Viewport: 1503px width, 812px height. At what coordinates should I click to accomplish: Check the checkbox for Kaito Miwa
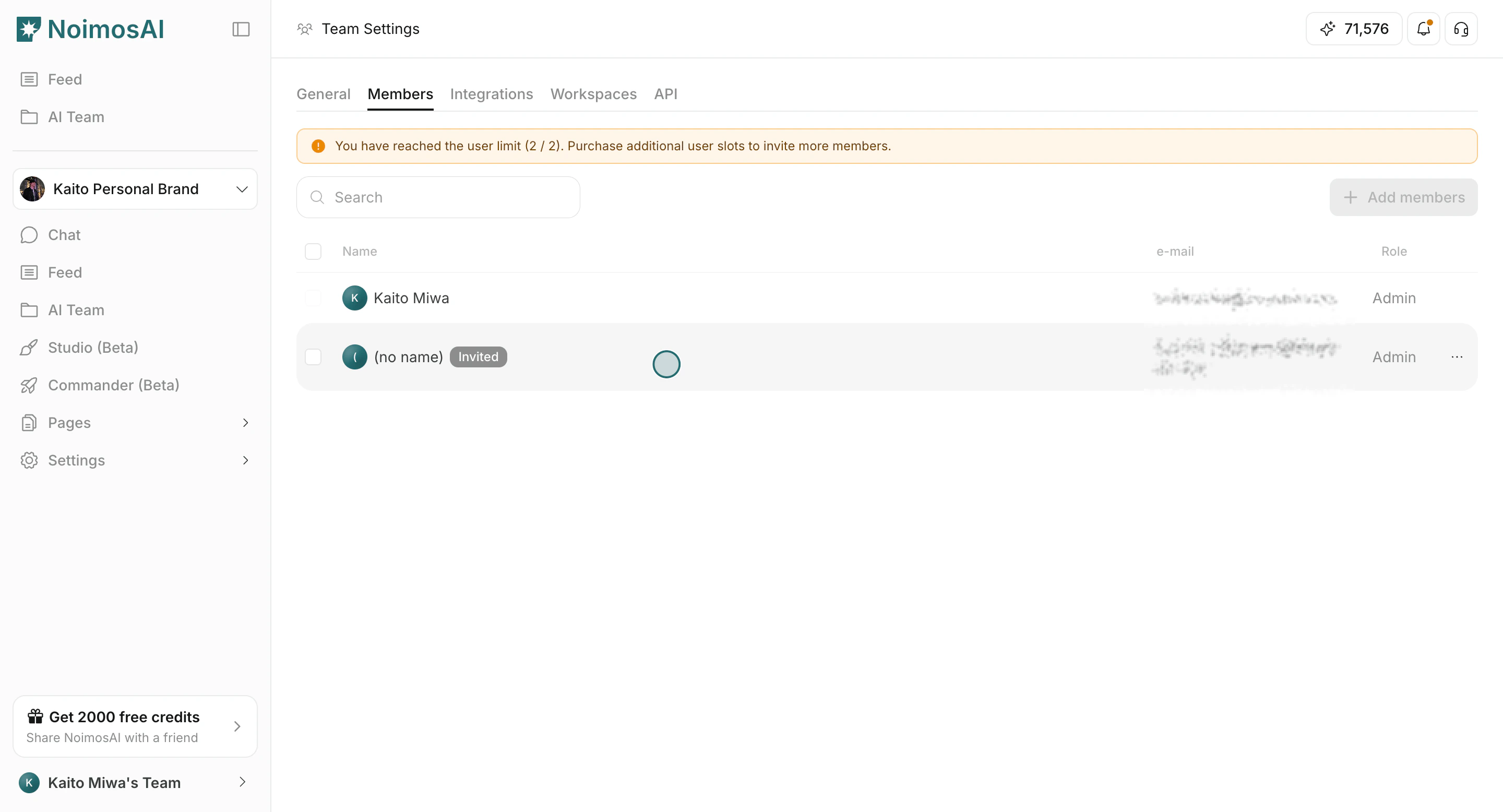[313, 298]
